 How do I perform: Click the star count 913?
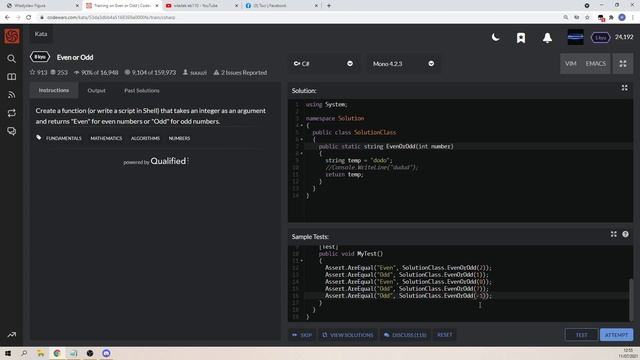(x=38, y=73)
